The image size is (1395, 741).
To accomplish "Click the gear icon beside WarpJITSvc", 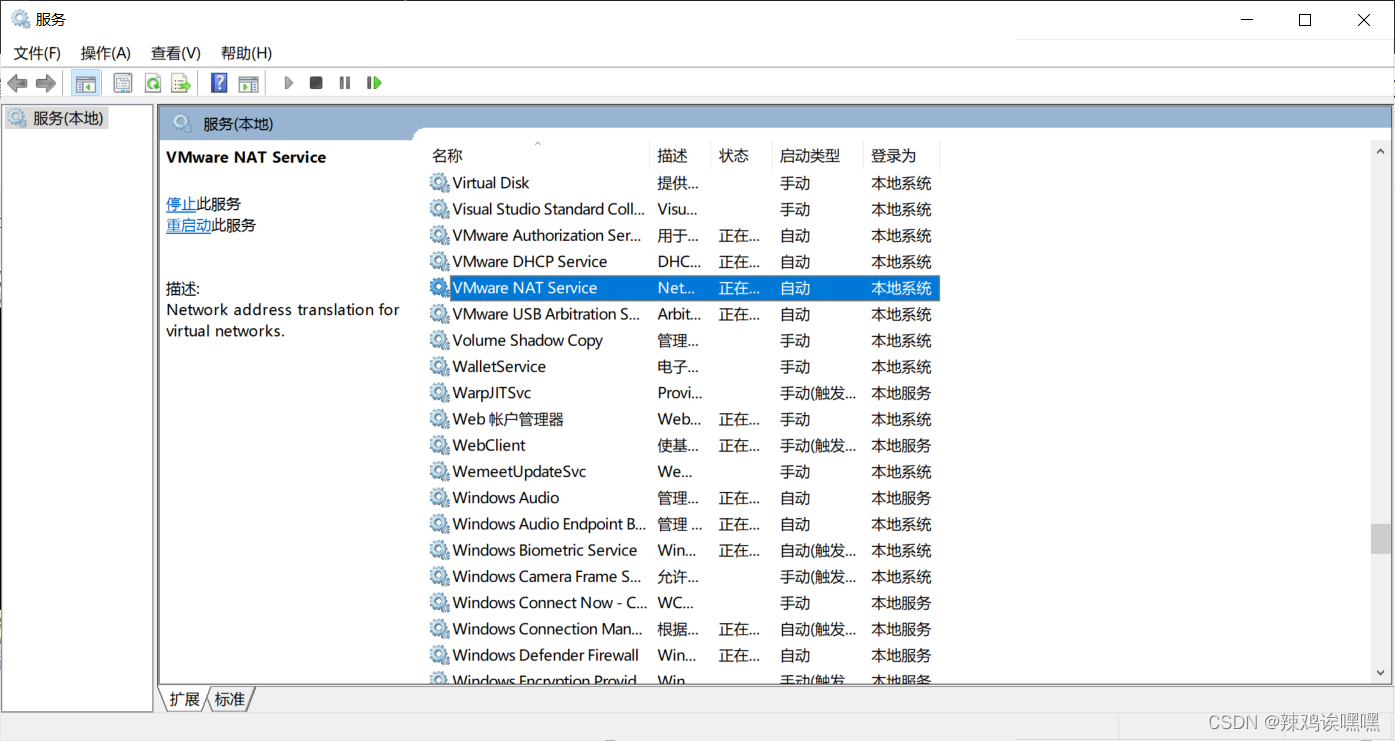I will (x=439, y=393).
